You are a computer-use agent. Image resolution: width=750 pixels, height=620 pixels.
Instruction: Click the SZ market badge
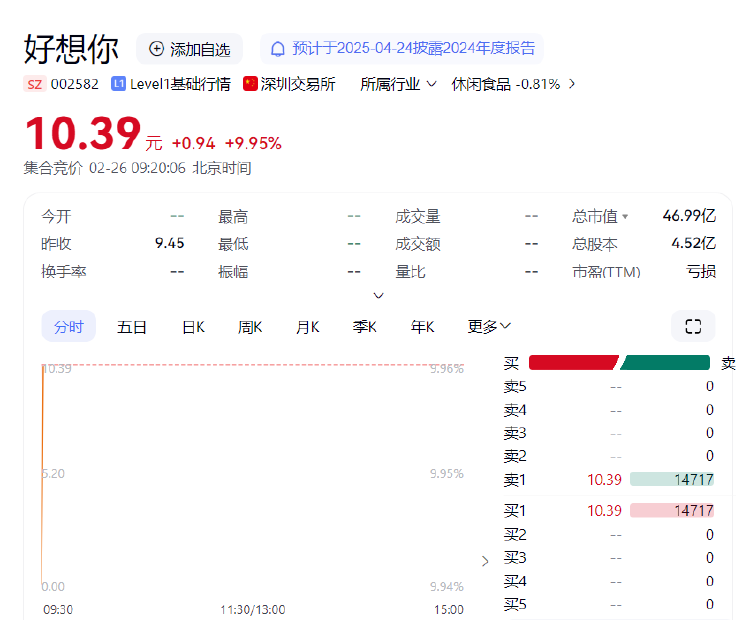pyautogui.click(x=34, y=84)
